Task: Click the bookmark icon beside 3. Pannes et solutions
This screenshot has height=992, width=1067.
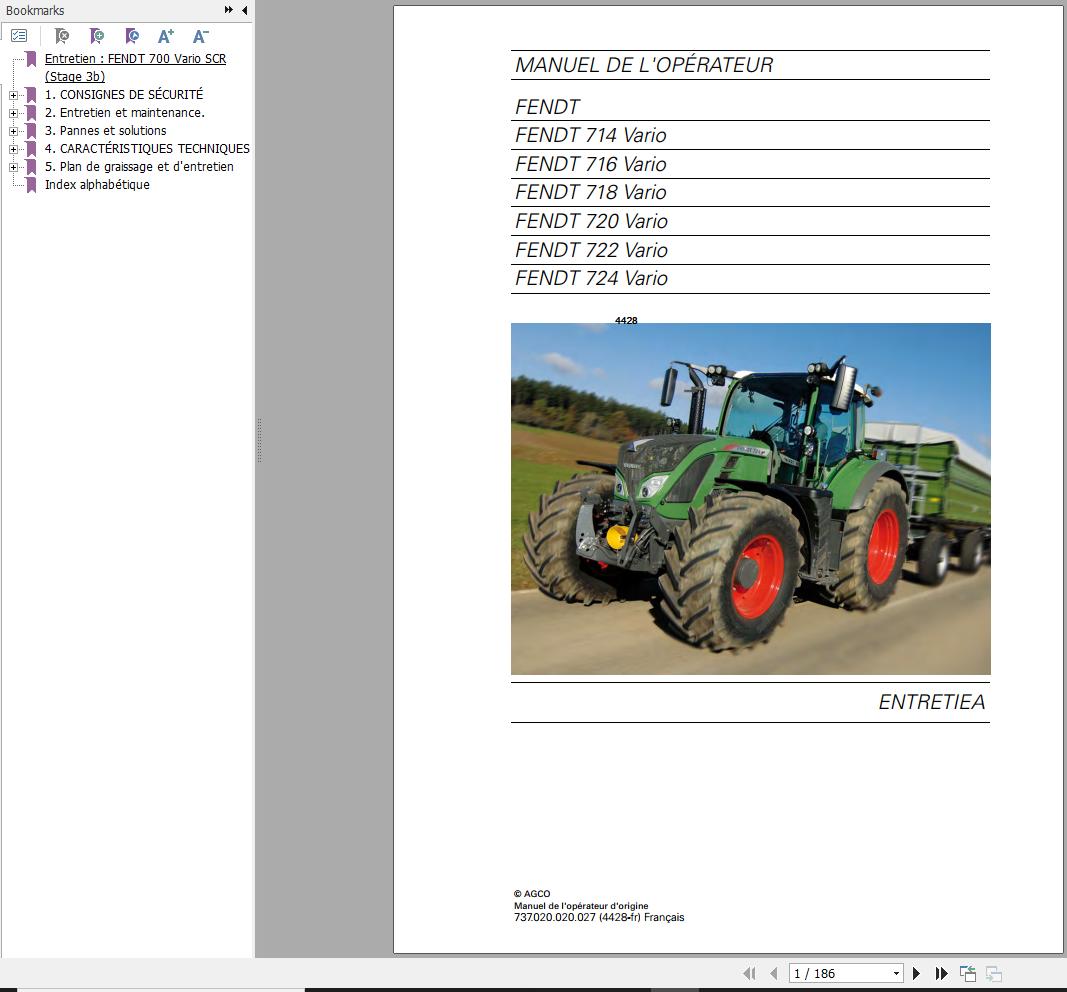Action: coord(31,131)
